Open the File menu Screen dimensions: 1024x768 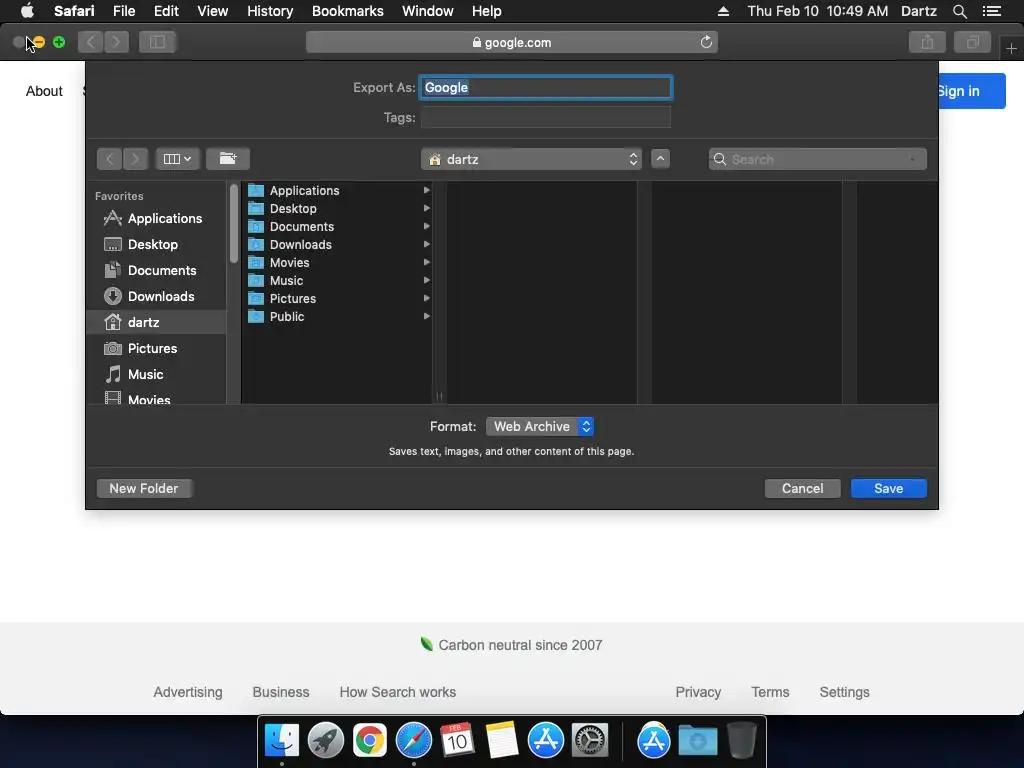pyautogui.click(x=123, y=11)
